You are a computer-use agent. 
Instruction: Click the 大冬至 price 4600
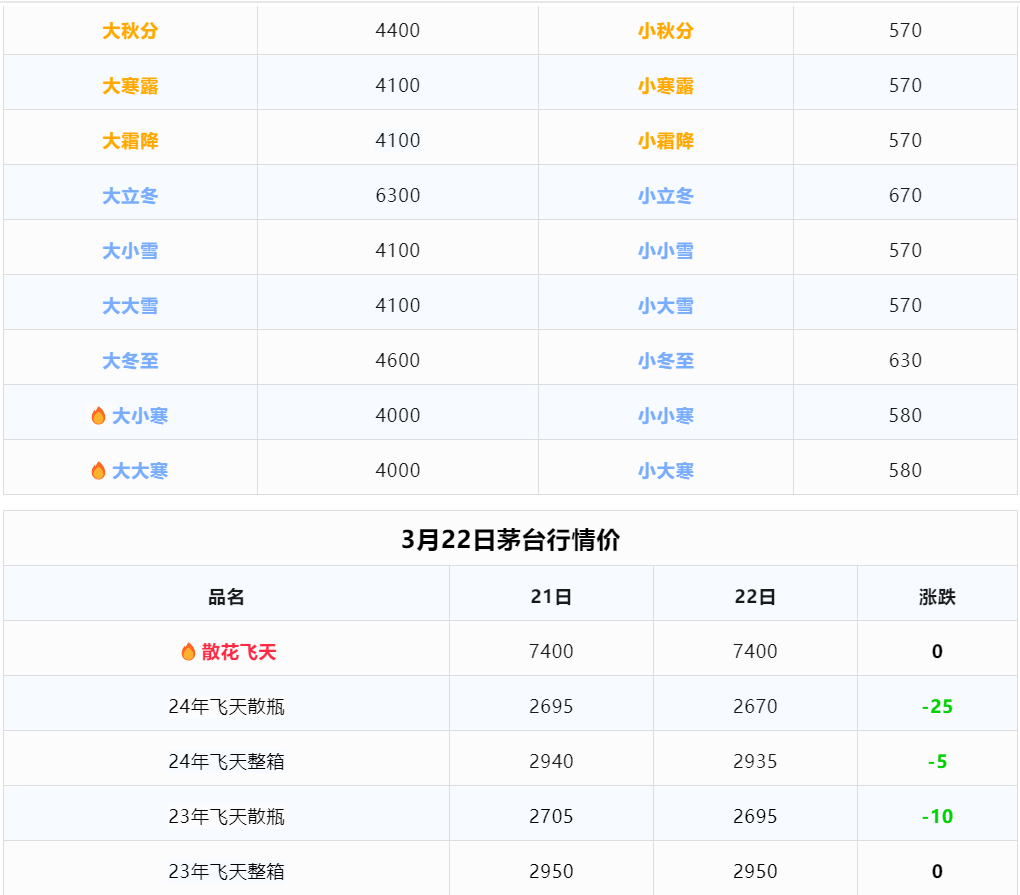[x=397, y=360]
